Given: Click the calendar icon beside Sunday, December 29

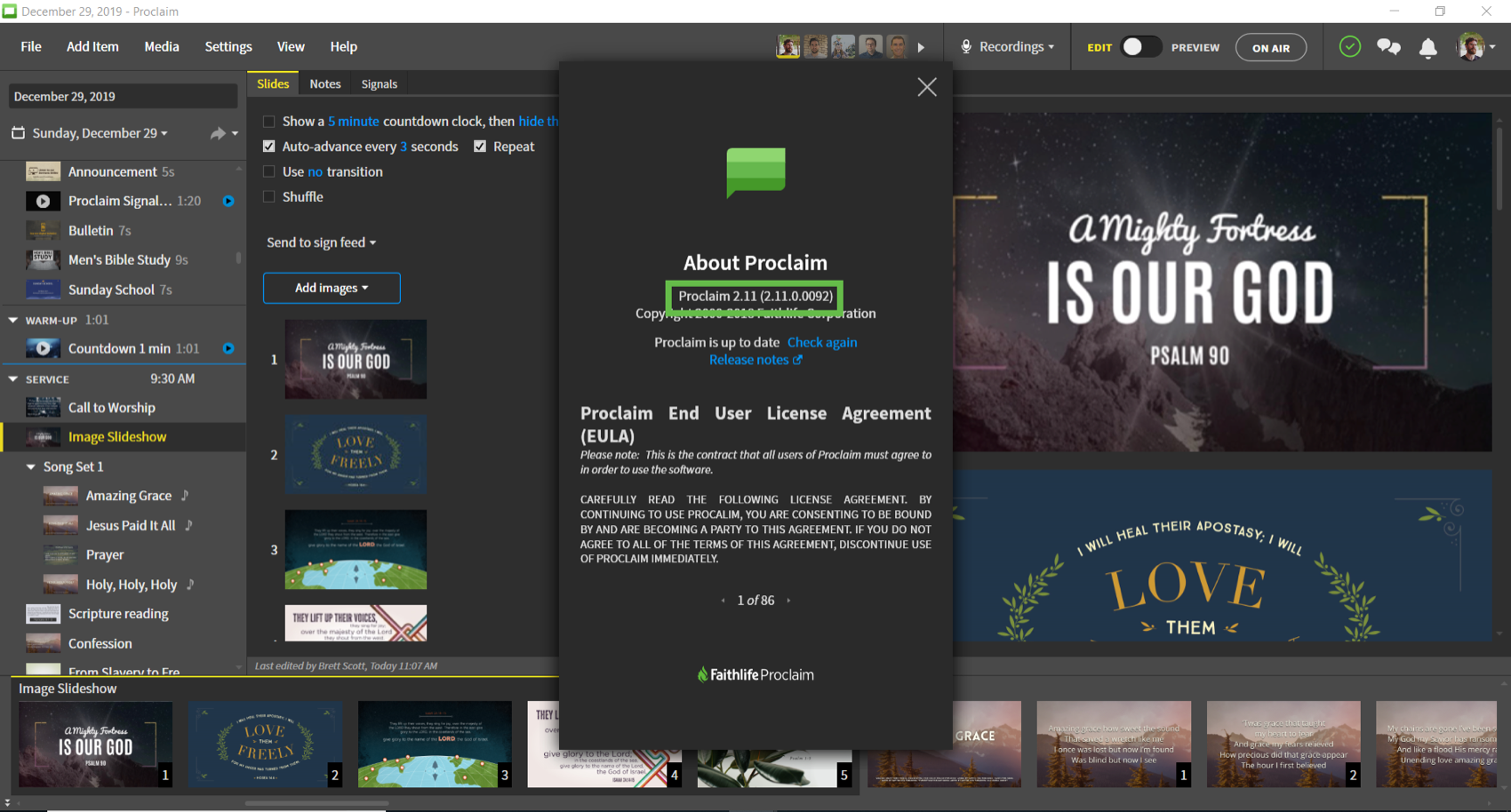Looking at the screenshot, I should click(x=18, y=132).
